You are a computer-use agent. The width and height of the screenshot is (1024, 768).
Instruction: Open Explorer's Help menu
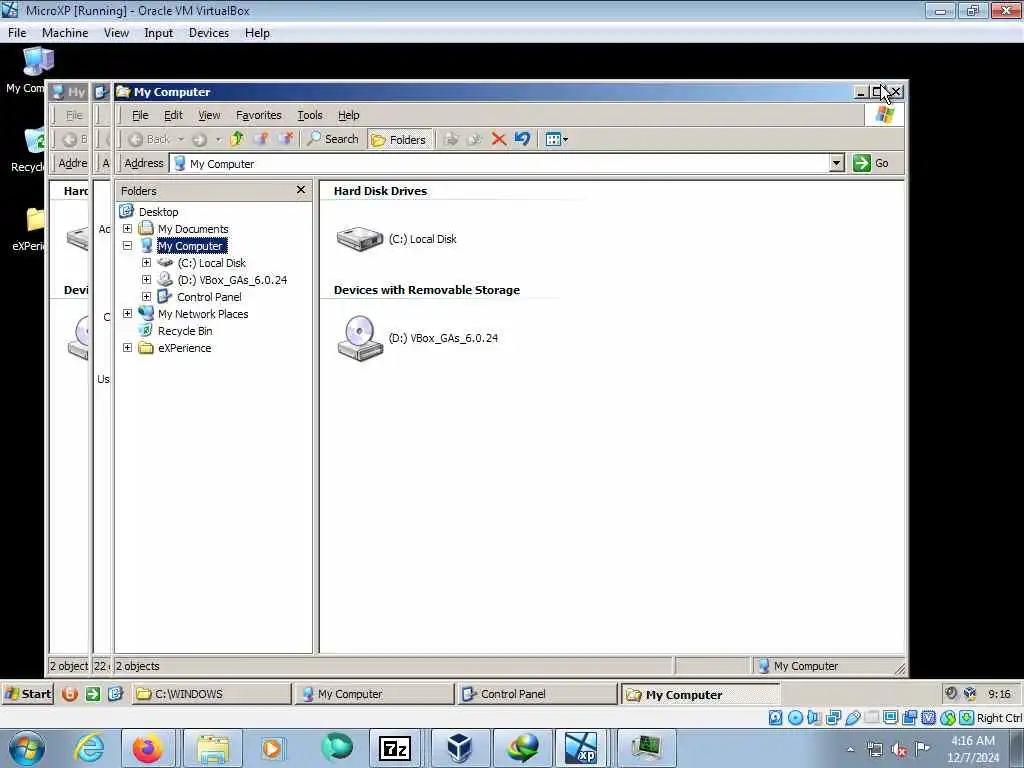coord(349,115)
